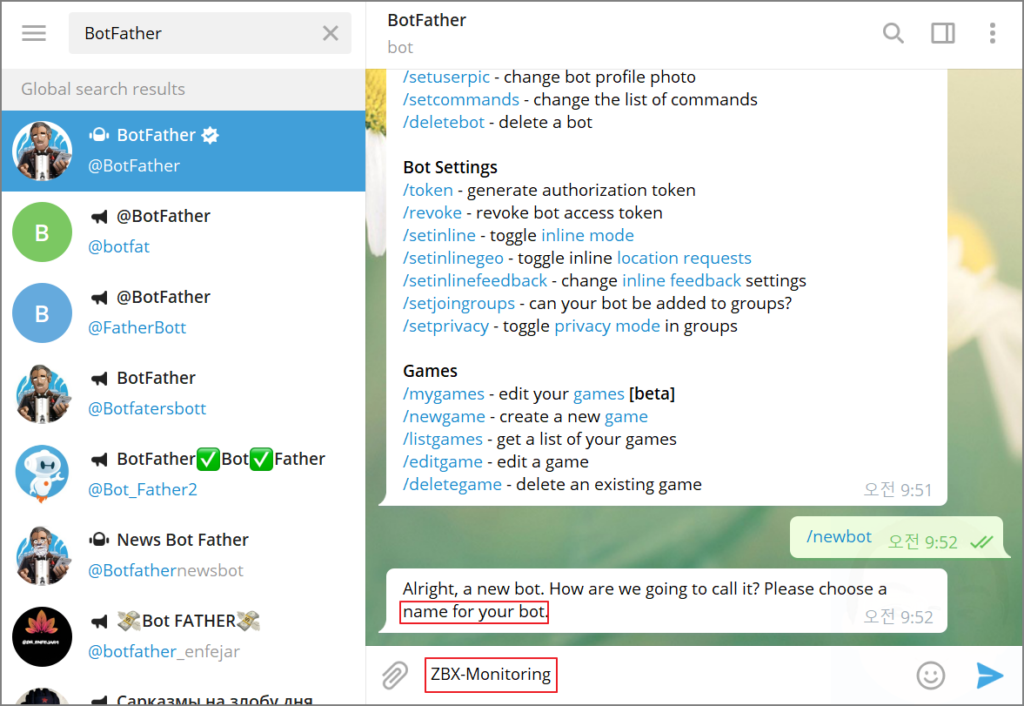This screenshot has height=706, width=1024.
Task: Send the message with the paper plane icon
Action: point(988,676)
